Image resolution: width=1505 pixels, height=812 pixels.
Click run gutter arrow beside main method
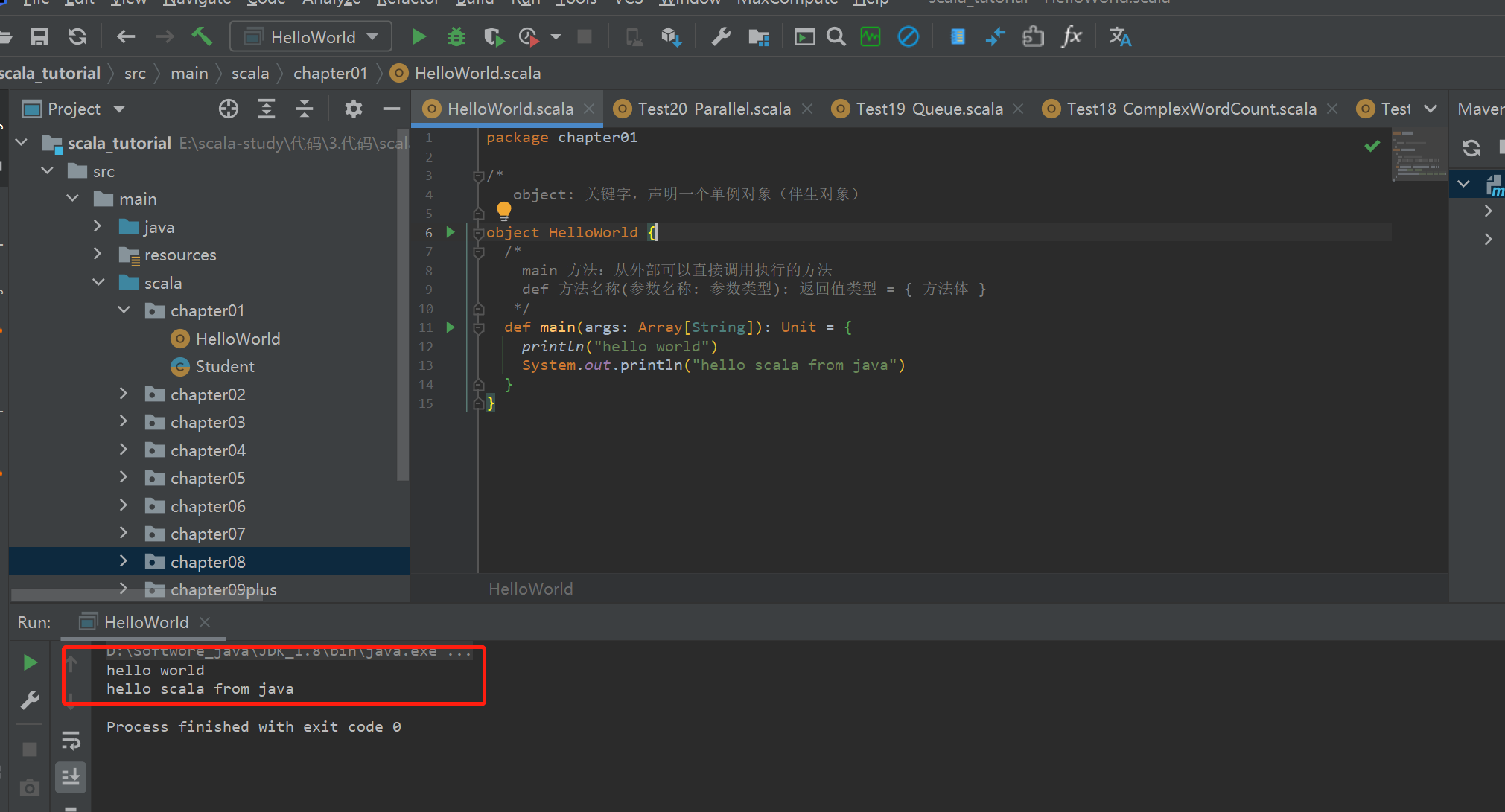click(x=451, y=327)
